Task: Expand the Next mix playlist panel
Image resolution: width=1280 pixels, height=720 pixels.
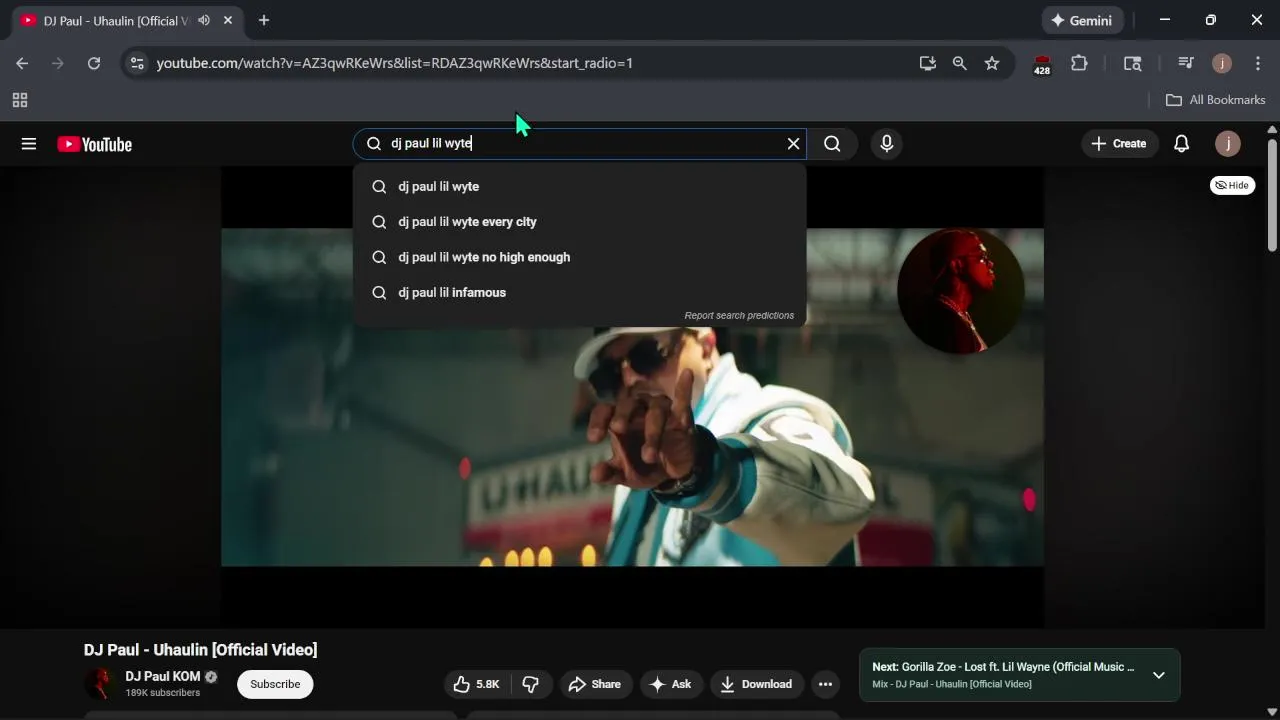Action: click(x=1158, y=675)
